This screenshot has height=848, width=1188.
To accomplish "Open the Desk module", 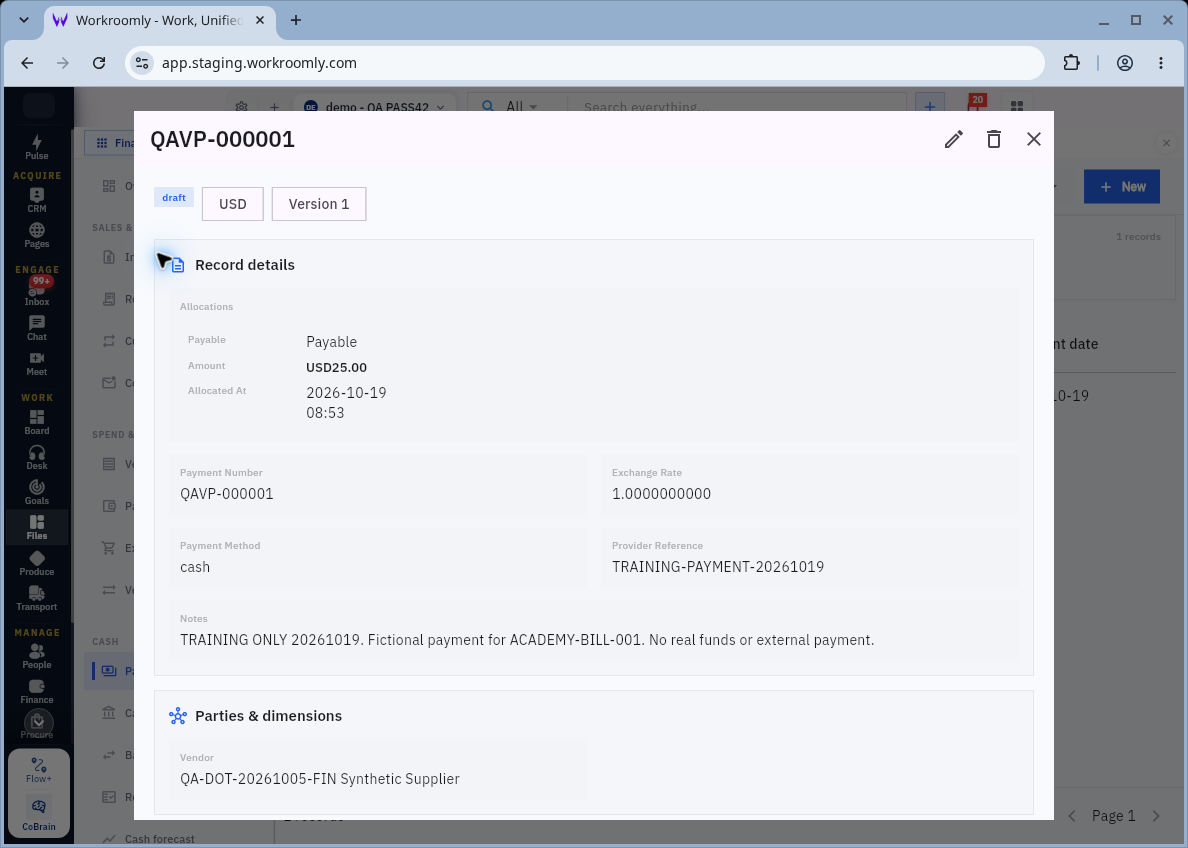I will tap(36, 457).
